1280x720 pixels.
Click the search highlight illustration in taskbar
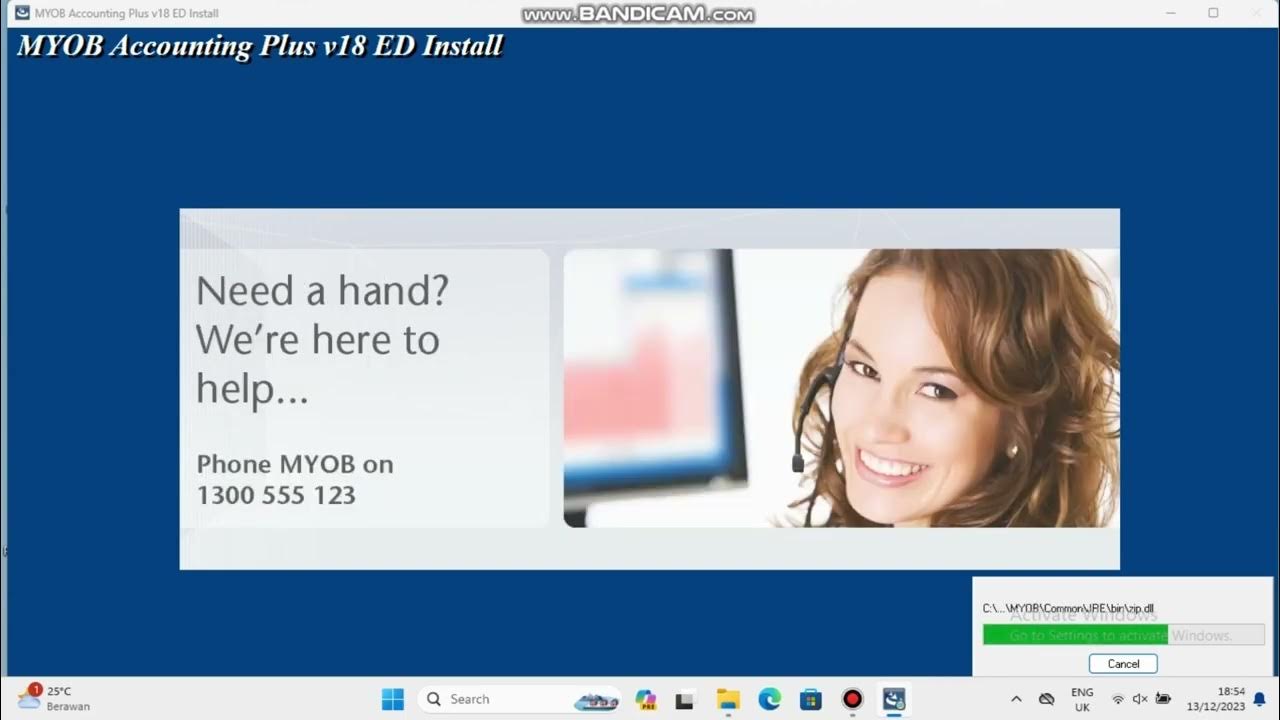click(596, 699)
